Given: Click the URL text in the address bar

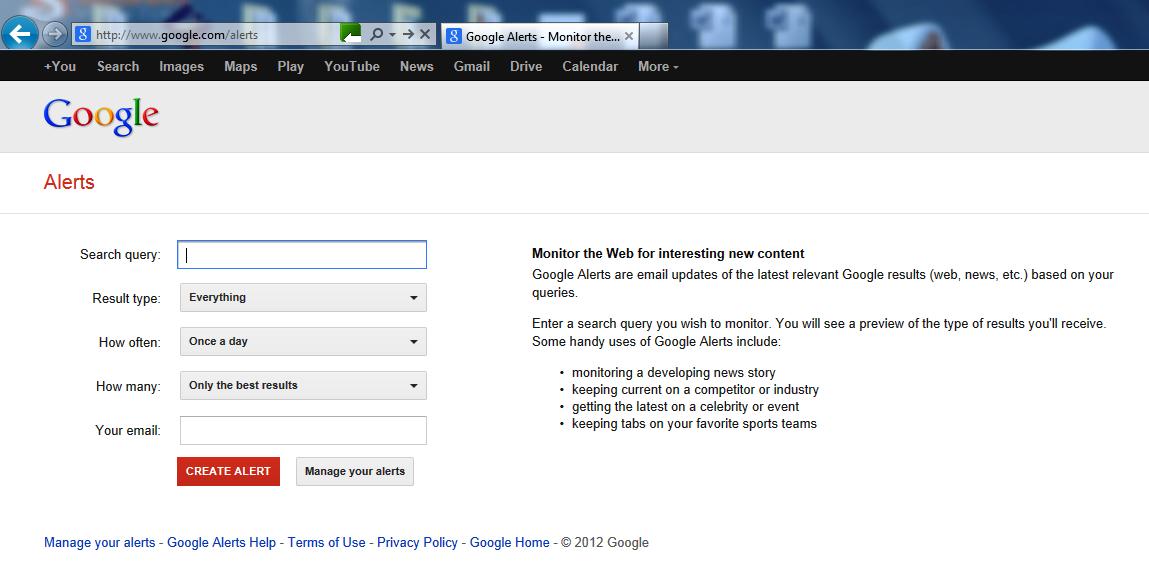Looking at the screenshot, I should pyautogui.click(x=177, y=34).
